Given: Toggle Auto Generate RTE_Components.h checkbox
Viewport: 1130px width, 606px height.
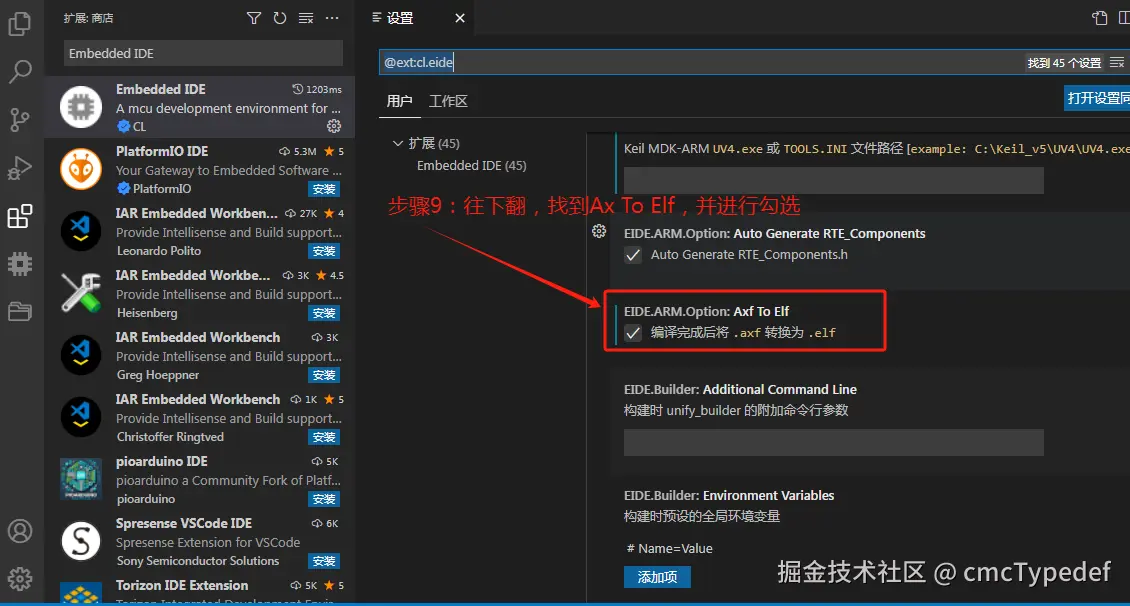Looking at the screenshot, I should click(x=633, y=255).
